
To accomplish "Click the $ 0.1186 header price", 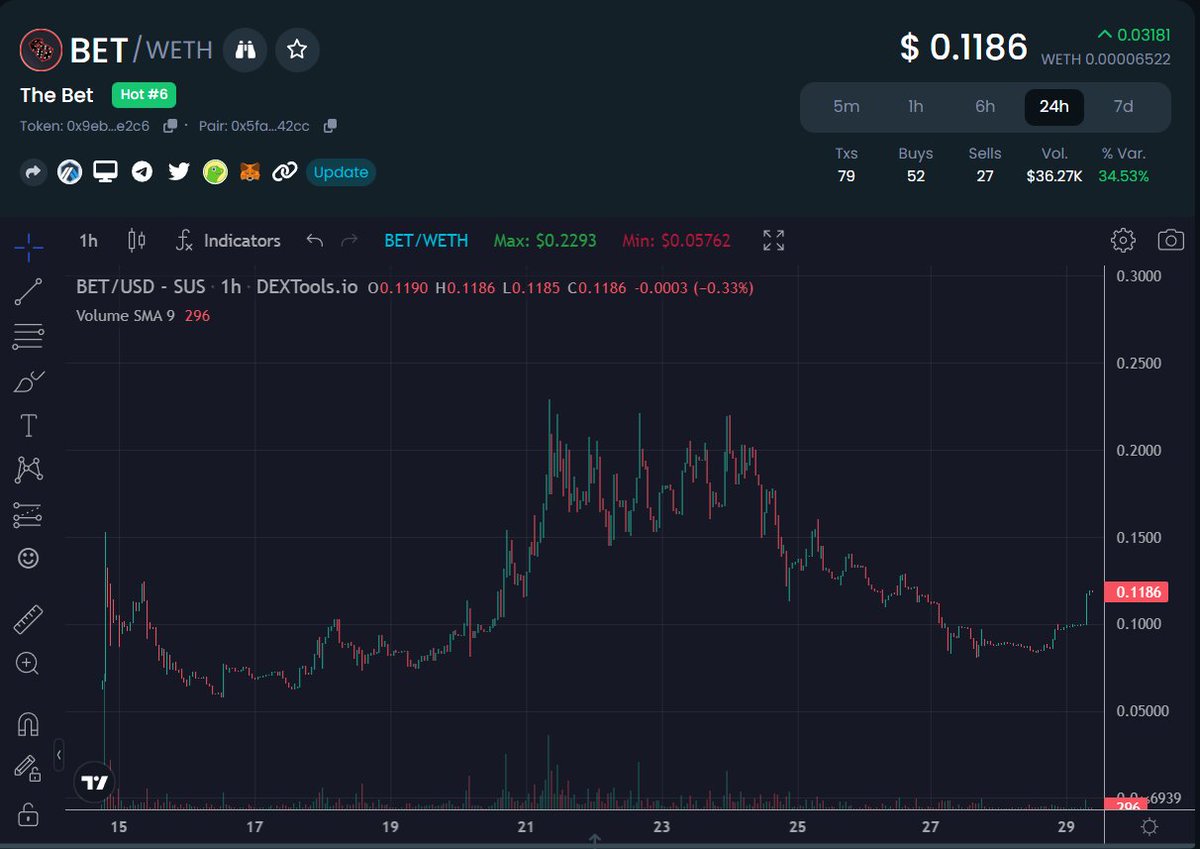I will (964, 47).
